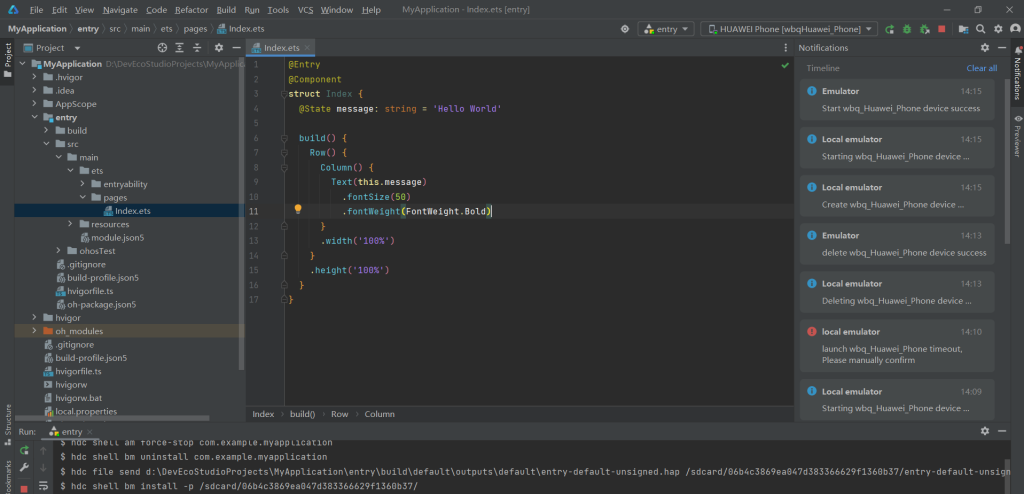
Task: Collapse all in Project panel
Action: click(x=195, y=48)
